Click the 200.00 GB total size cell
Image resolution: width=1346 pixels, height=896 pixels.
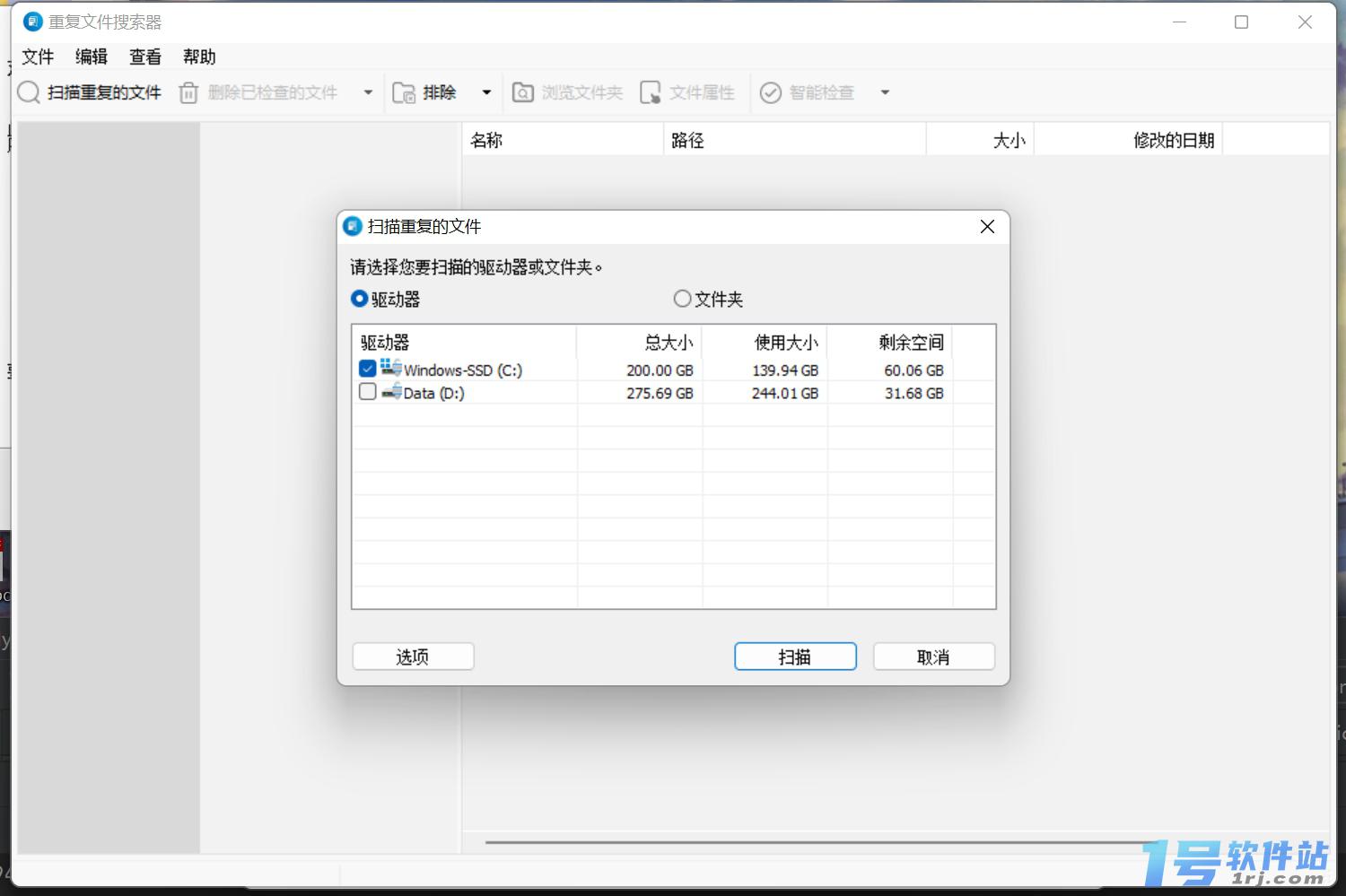(660, 370)
